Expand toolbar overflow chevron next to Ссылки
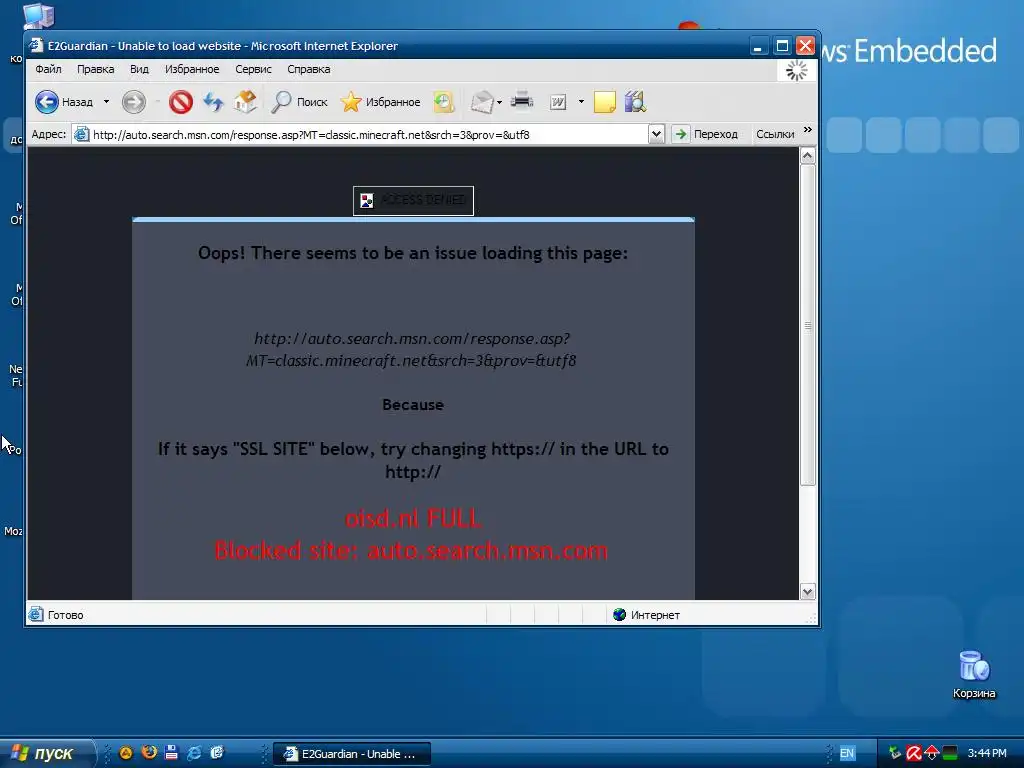This screenshot has width=1024, height=768. [x=808, y=130]
